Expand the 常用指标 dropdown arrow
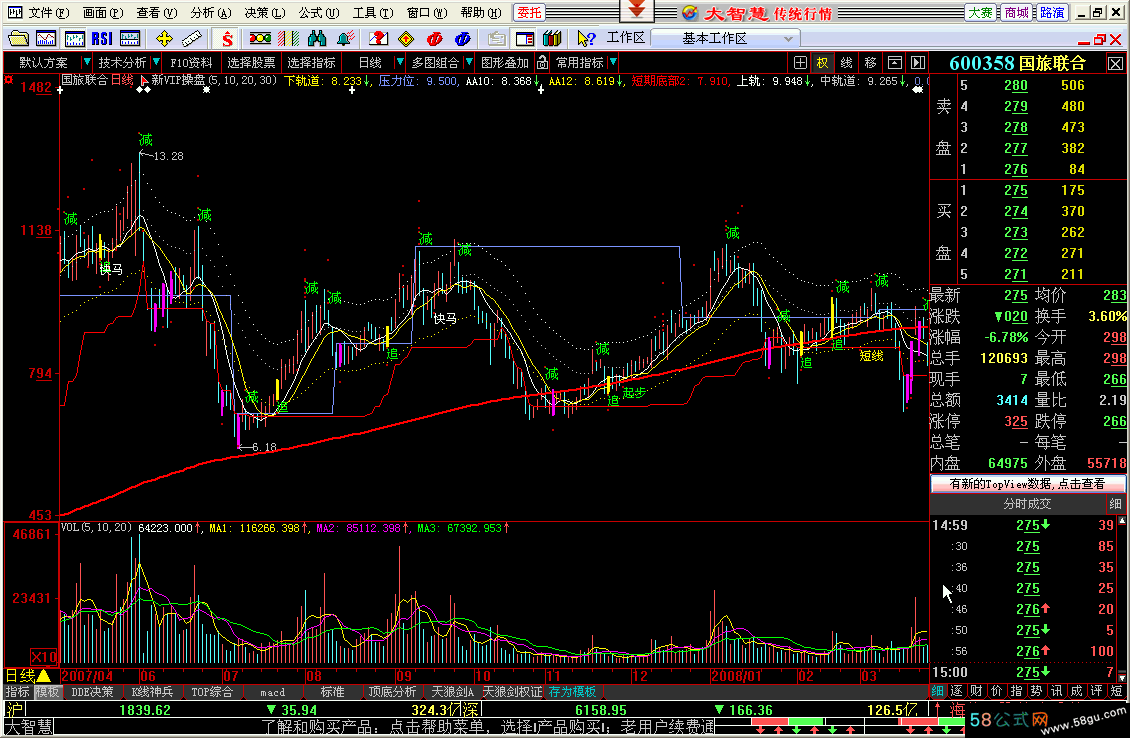The width and height of the screenshot is (1130, 738). [x=613, y=63]
